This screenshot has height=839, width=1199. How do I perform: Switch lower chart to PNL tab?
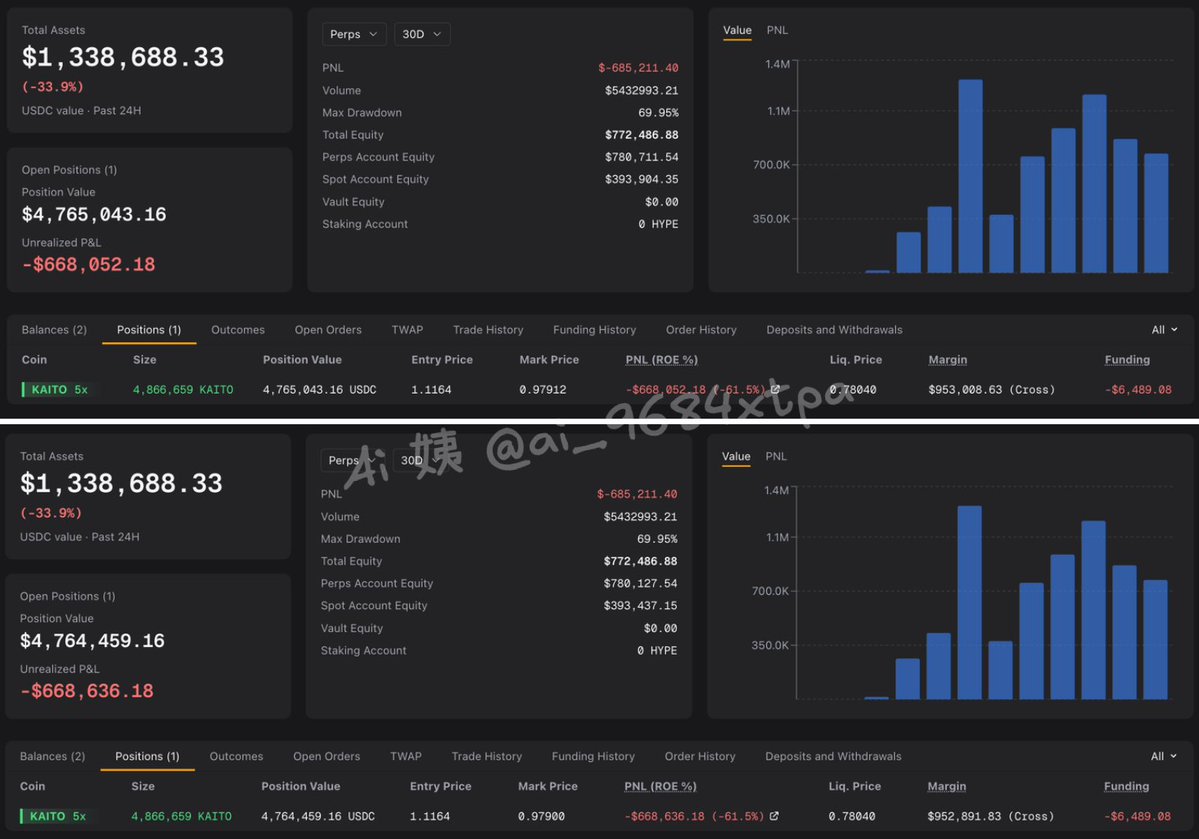[x=776, y=456]
